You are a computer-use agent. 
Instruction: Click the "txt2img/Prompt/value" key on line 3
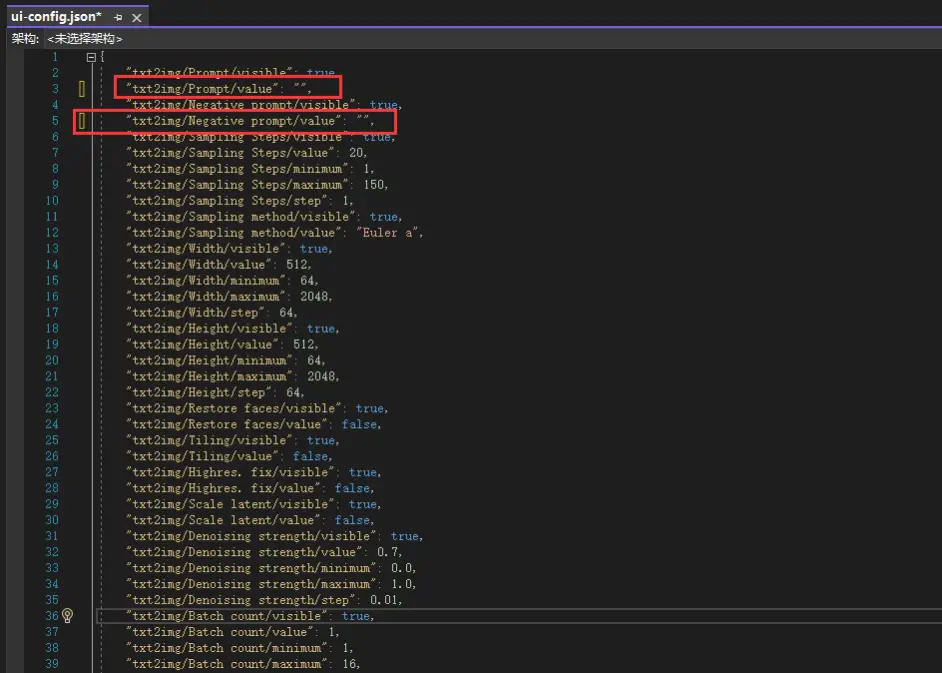202,89
